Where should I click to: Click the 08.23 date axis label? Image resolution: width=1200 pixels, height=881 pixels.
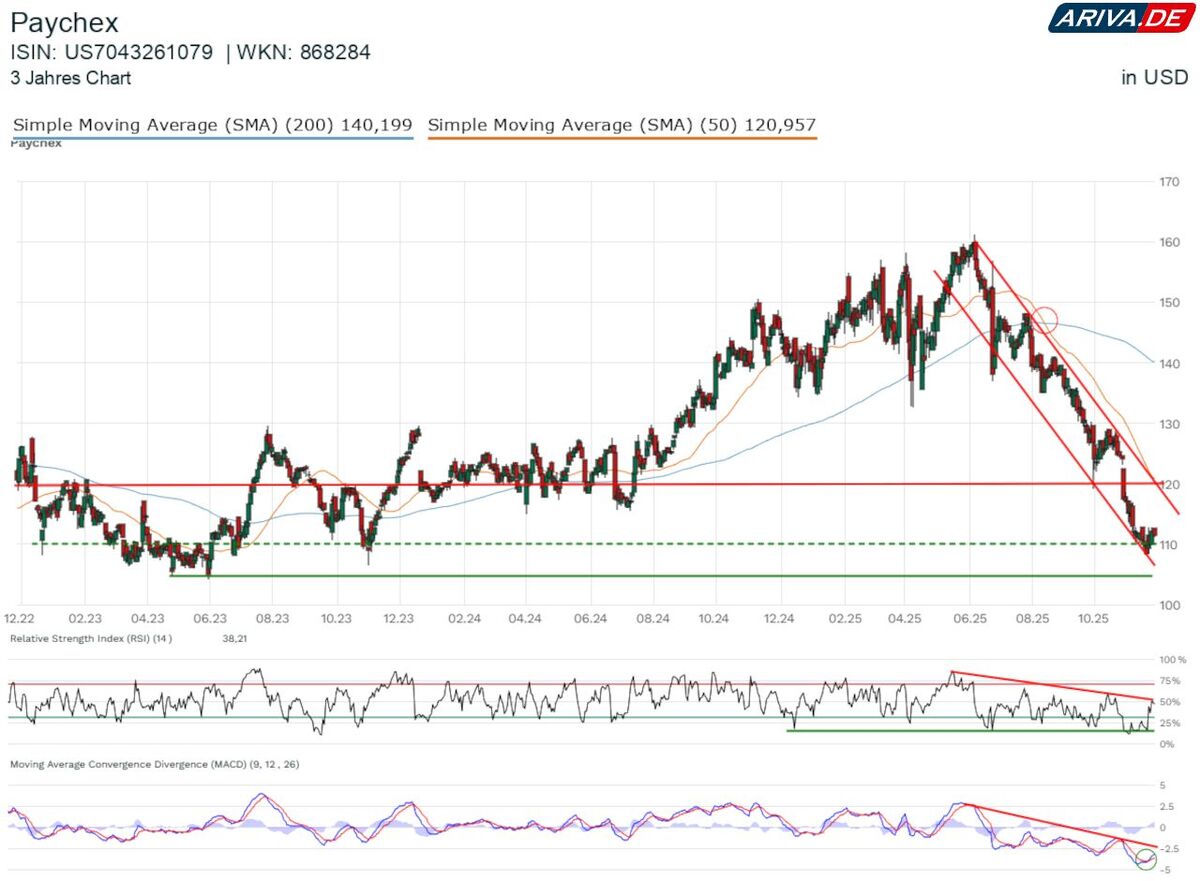[x=273, y=620]
